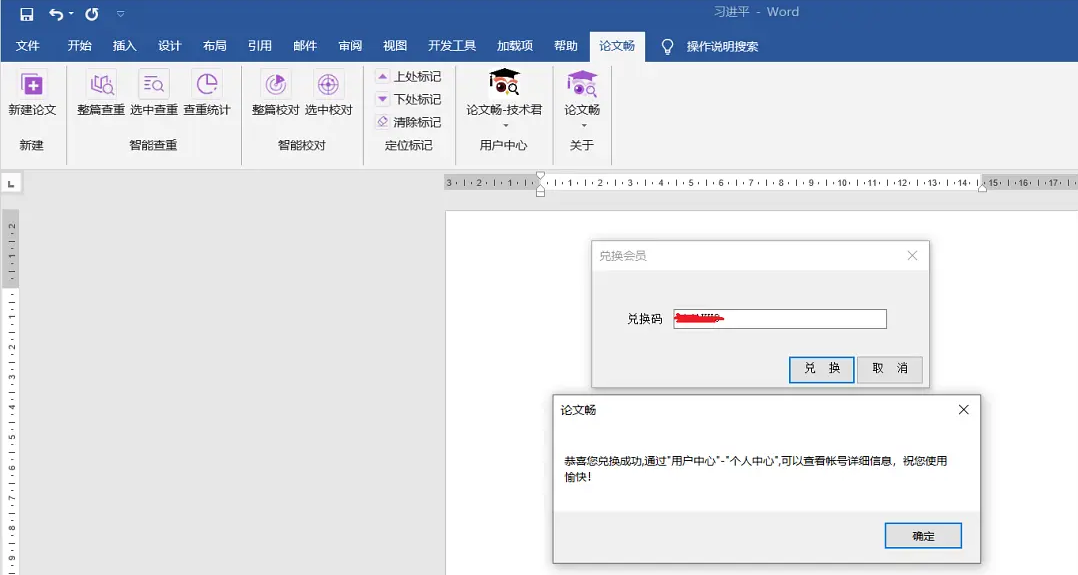The width and height of the screenshot is (1078, 575).
Task: Open the Undo history dropdown arrow
Action: point(71,14)
